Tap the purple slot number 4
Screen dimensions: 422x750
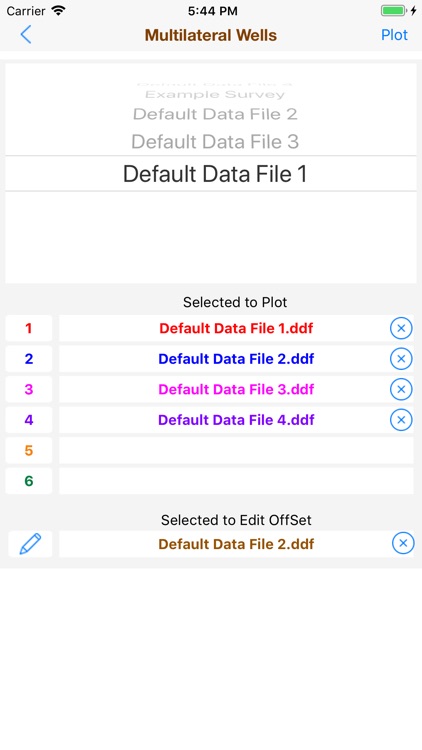tap(29, 419)
